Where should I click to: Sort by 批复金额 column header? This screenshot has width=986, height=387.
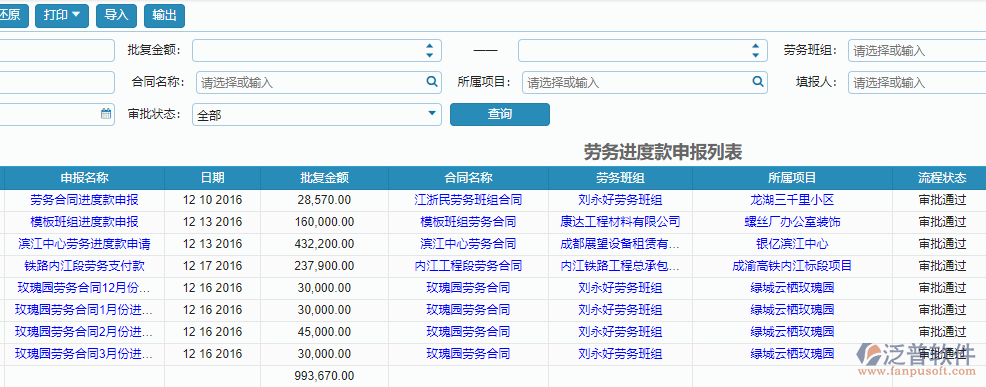point(324,178)
